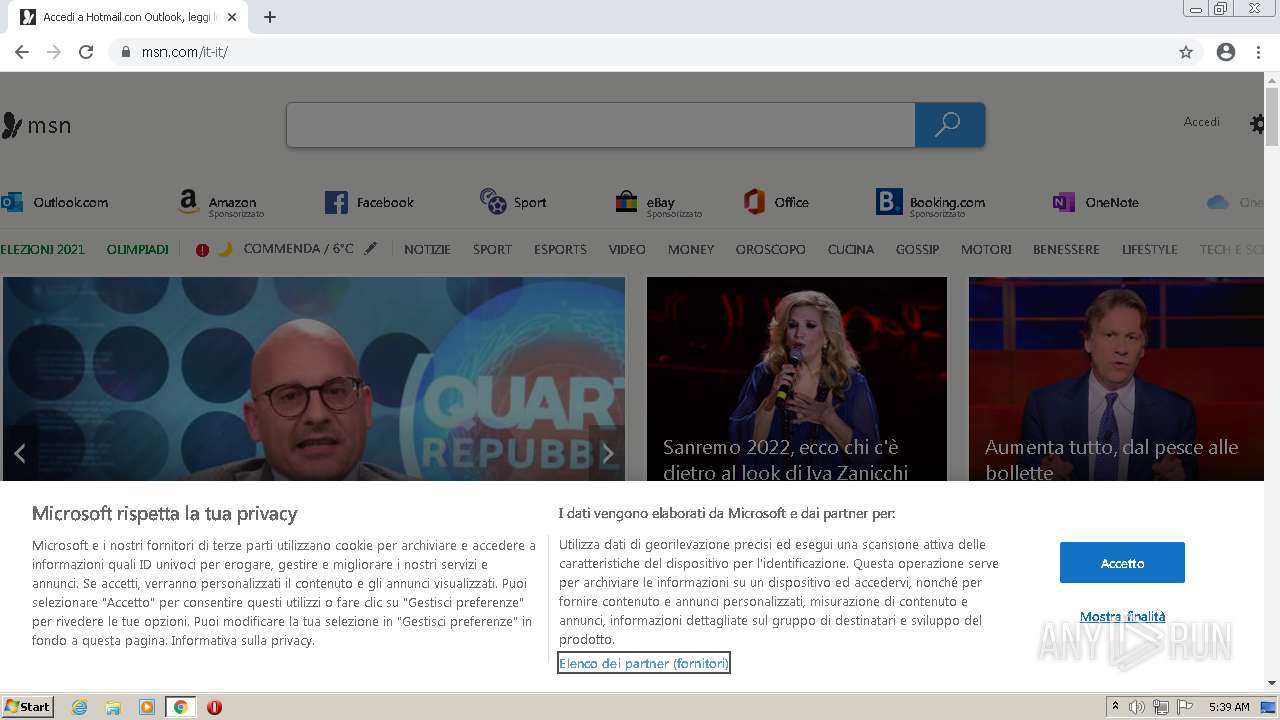Click Accedi to sign in

pos(1201,122)
